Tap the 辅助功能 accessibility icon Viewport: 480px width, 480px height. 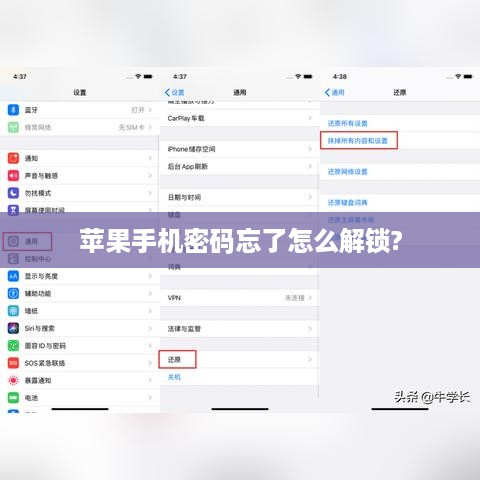tap(13, 293)
